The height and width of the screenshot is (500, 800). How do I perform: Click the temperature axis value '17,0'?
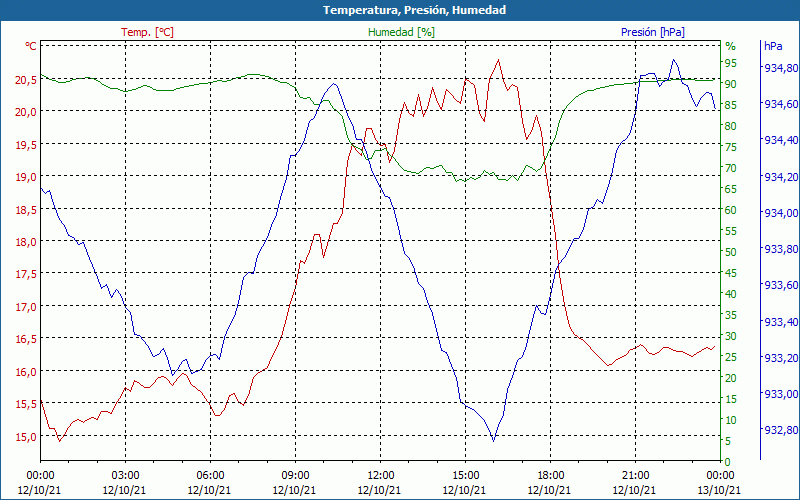[26, 308]
